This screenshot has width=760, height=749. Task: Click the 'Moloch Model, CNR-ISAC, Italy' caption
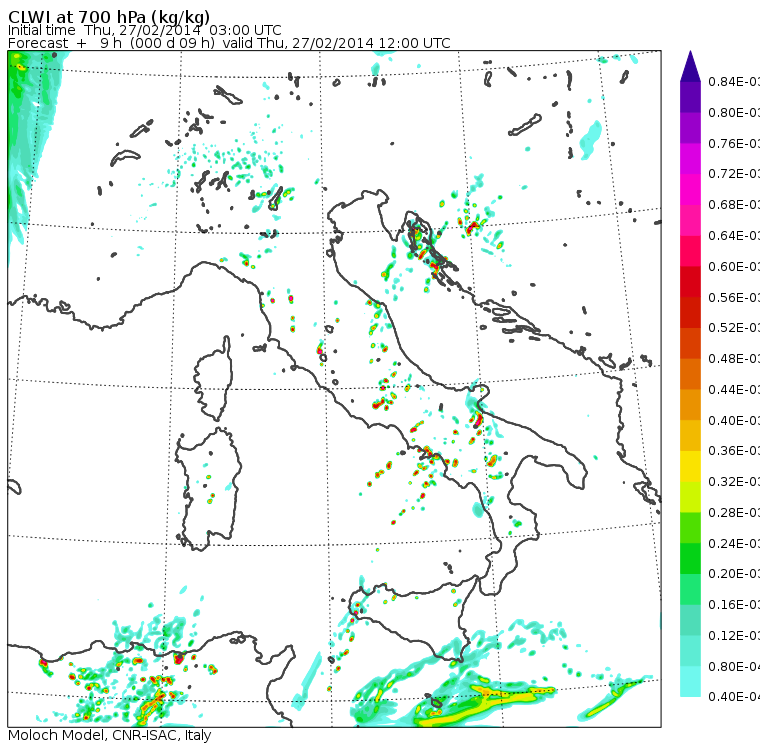[x=110, y=735]
